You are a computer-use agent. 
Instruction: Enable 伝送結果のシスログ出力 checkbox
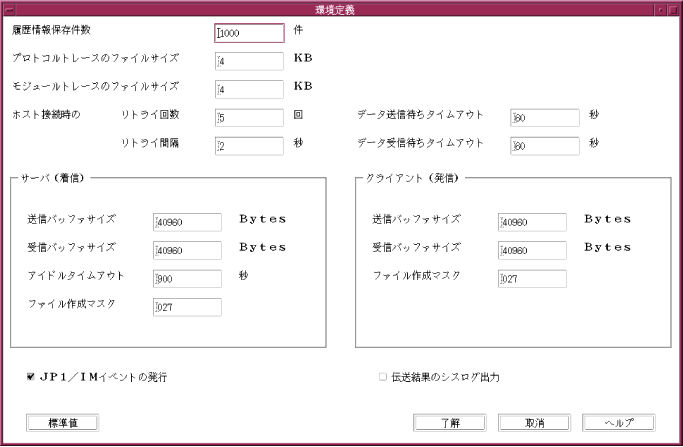382,377
